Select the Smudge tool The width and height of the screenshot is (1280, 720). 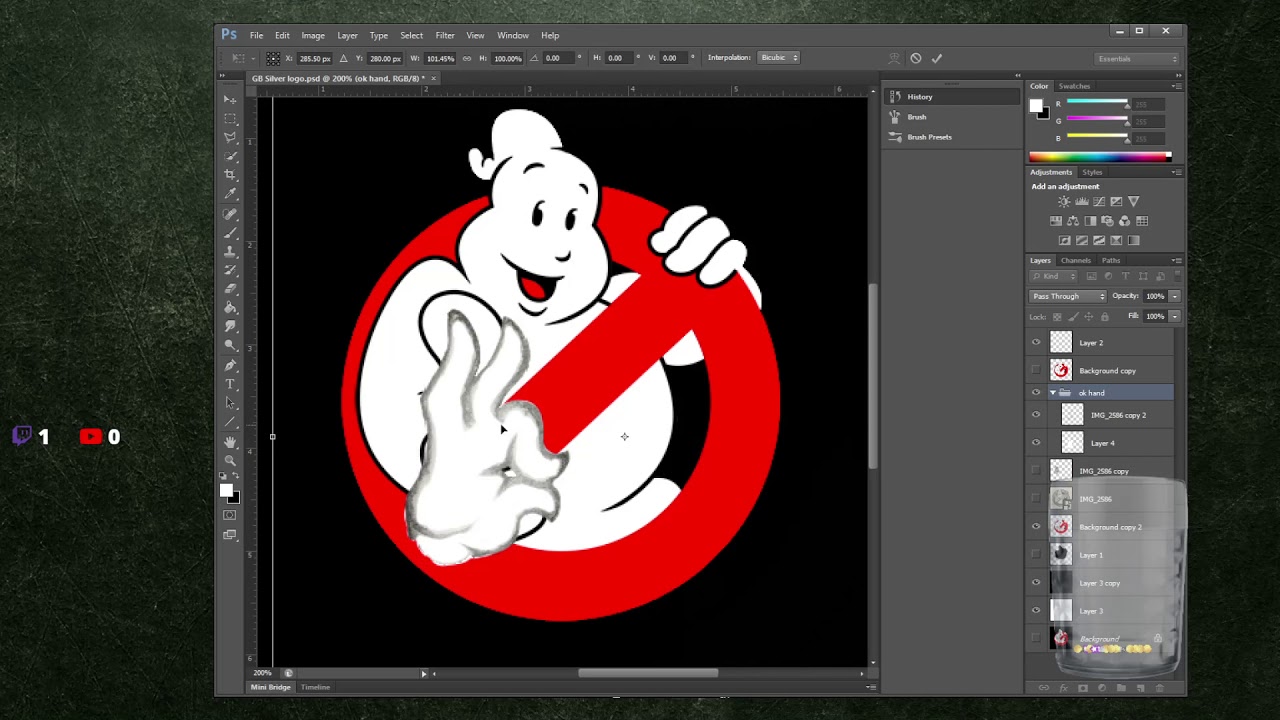click(230, 328)
